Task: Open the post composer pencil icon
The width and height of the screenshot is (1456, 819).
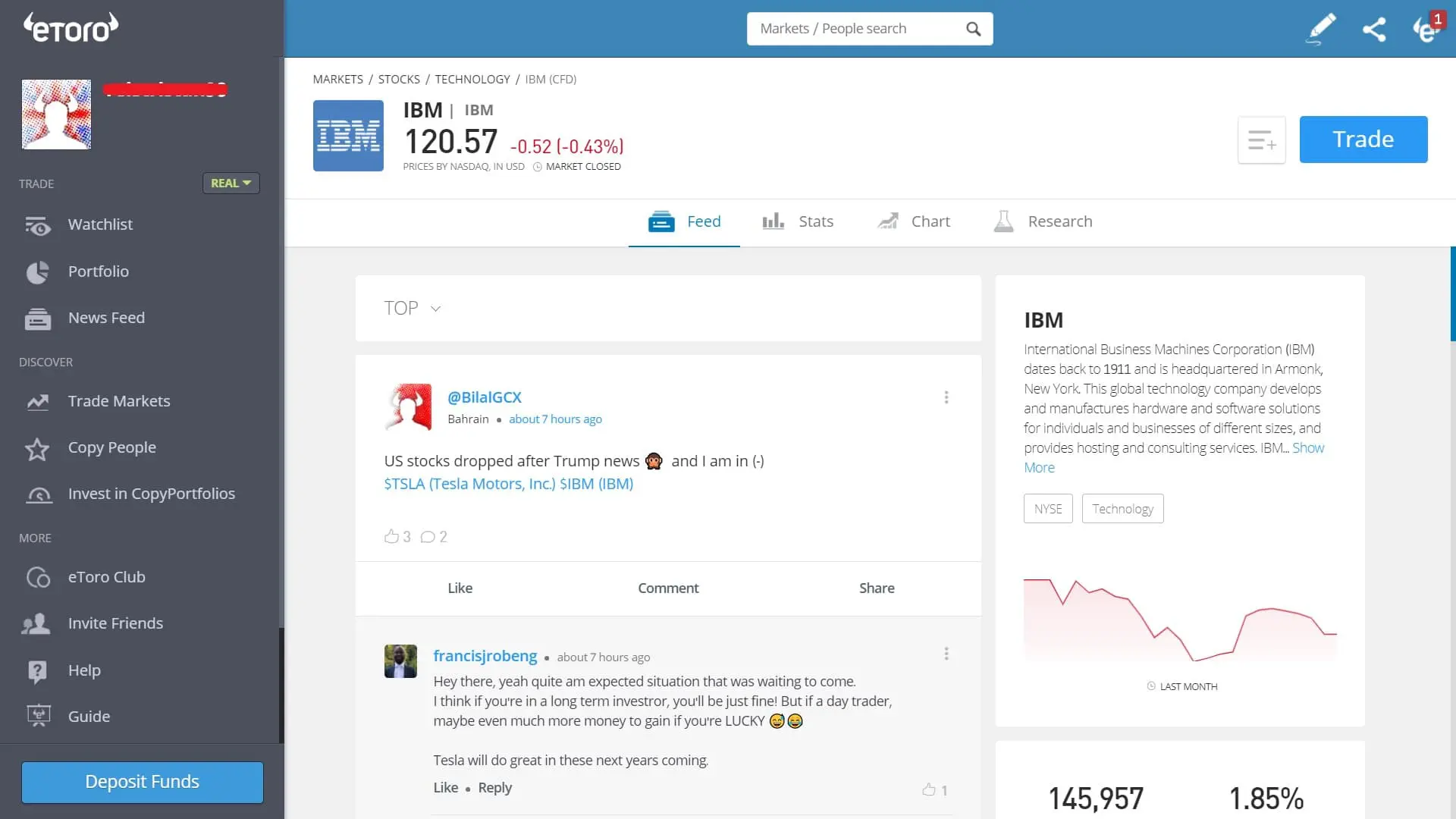Action: [x=1320, y=29]
